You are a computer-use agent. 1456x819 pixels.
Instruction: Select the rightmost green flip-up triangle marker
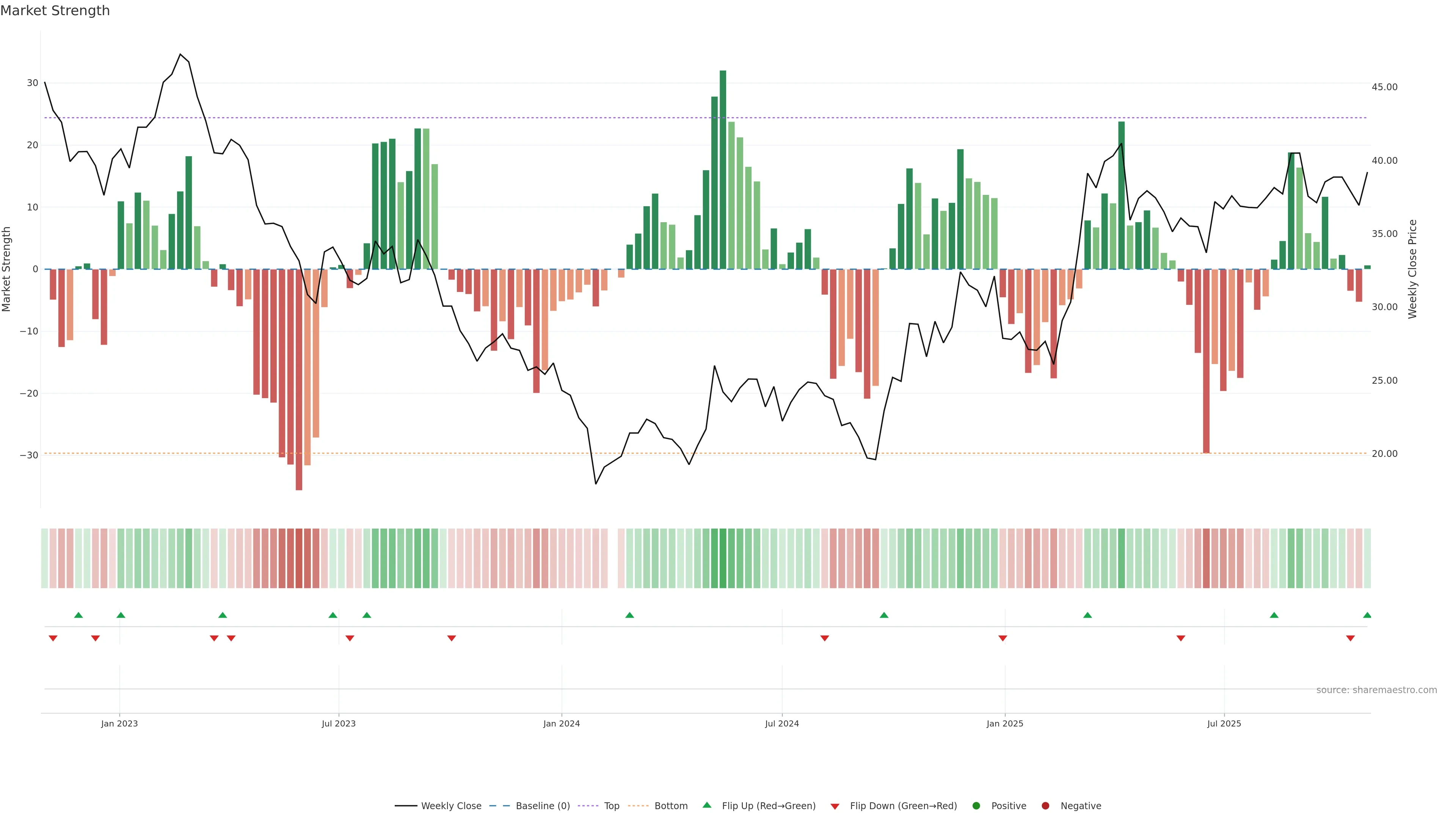pos(1367,615)
